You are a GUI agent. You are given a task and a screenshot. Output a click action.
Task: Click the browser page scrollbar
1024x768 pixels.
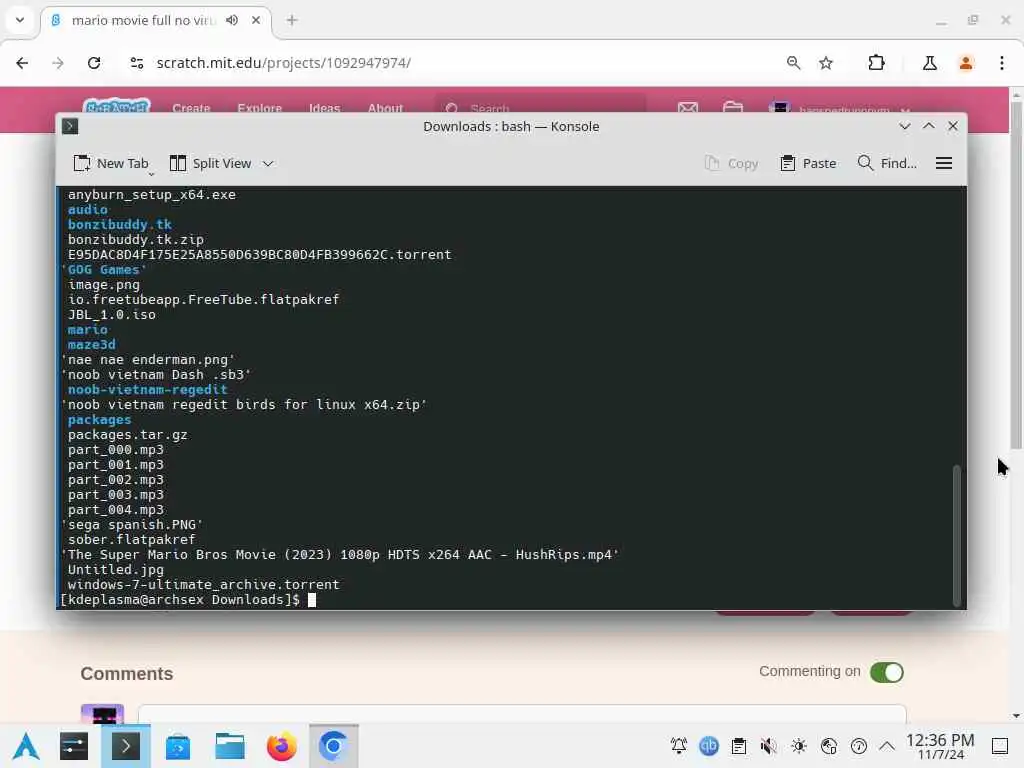click(x=1016, y=274)
